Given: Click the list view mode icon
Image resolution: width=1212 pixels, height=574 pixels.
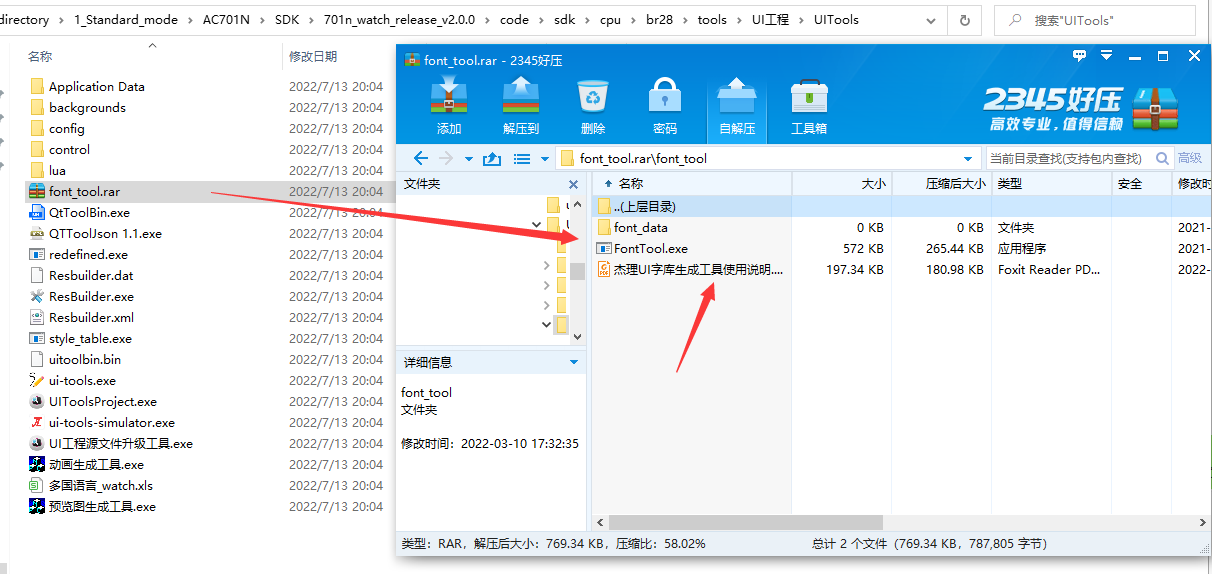Looking at the screenshot, I should point(522,158).
